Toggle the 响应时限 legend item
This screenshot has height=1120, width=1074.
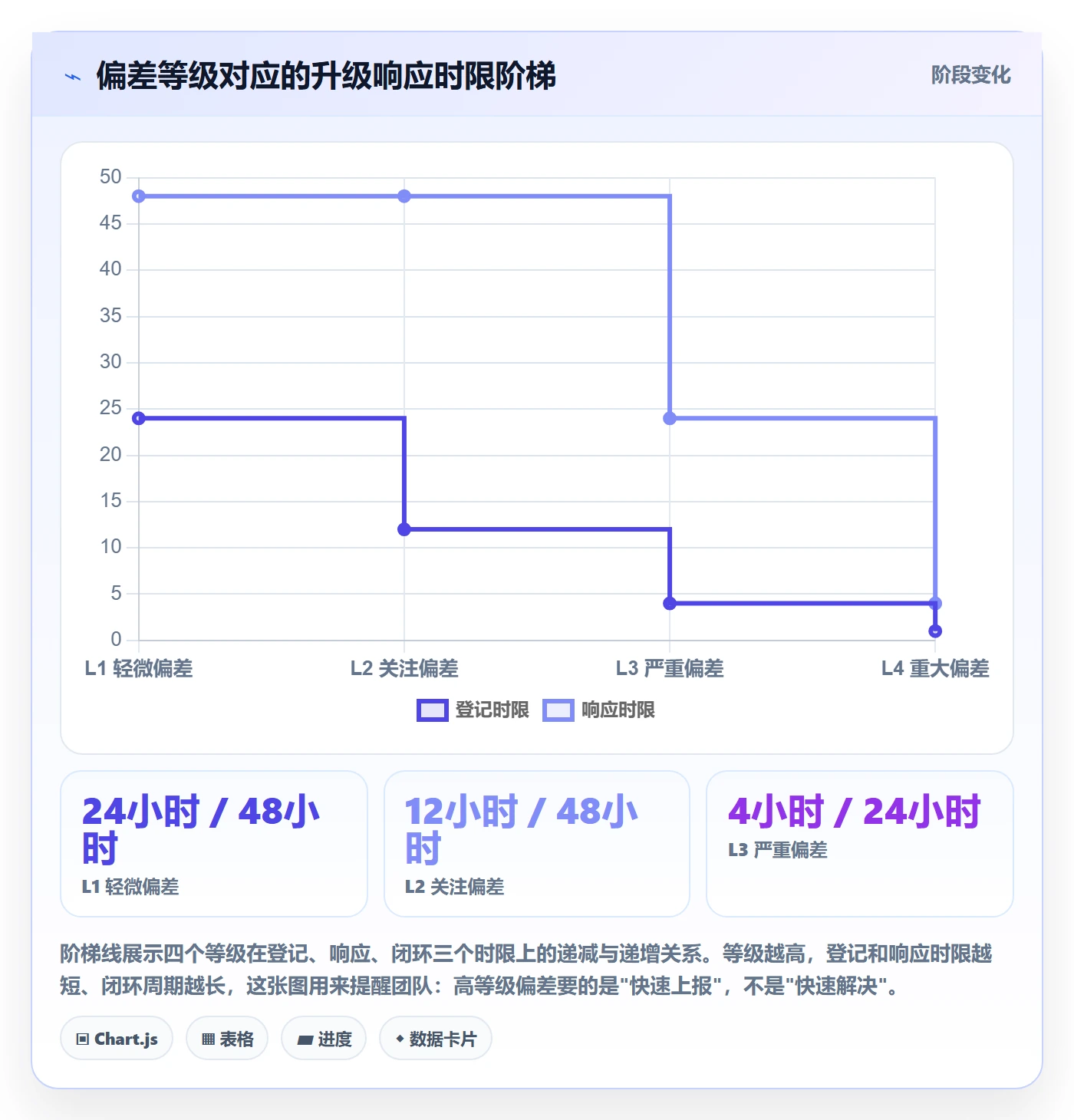598,710
